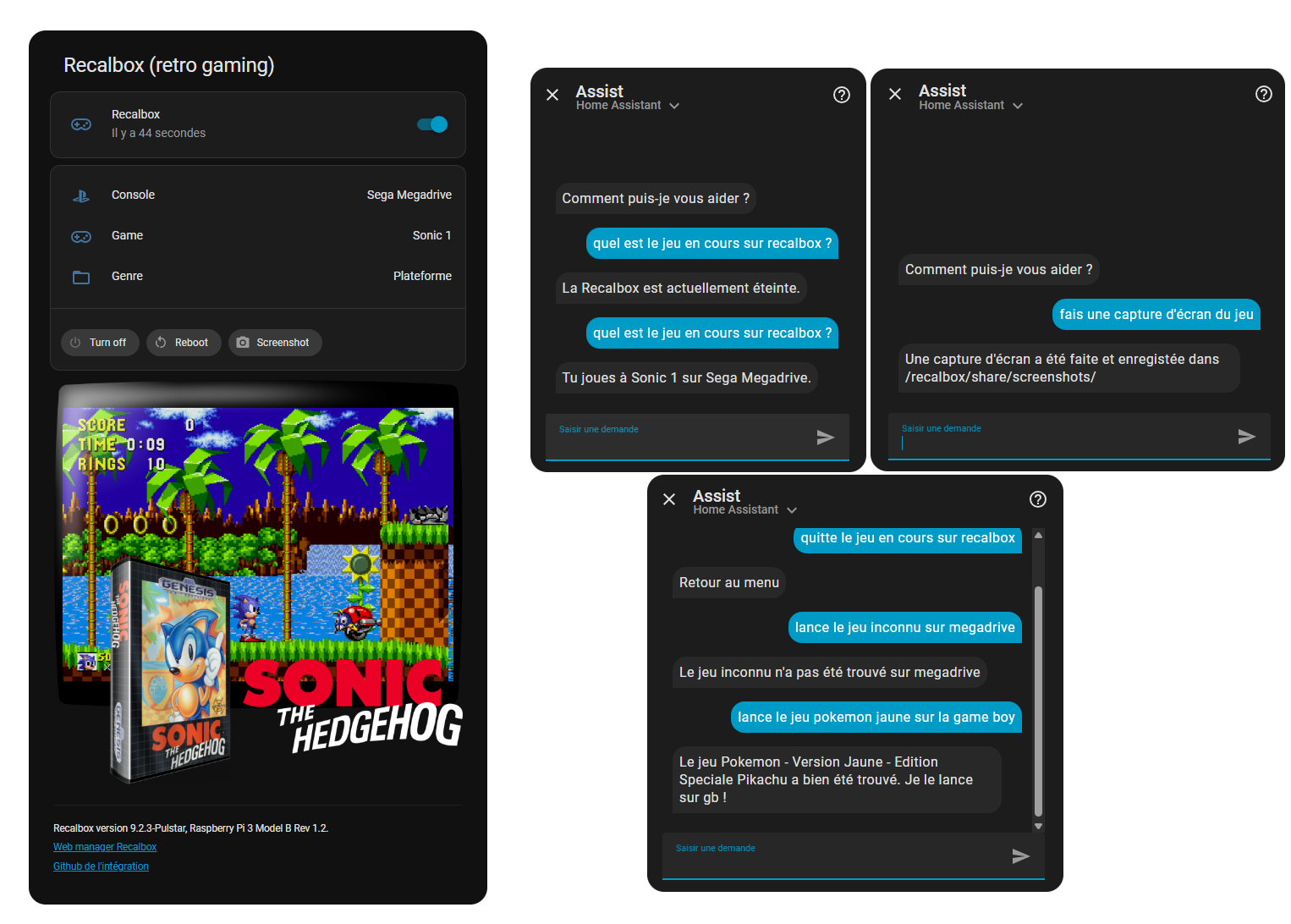1291x924 pixels.
Task: Click 'quitte le jeu en cours sur recalbox' message
Action: 907,538
